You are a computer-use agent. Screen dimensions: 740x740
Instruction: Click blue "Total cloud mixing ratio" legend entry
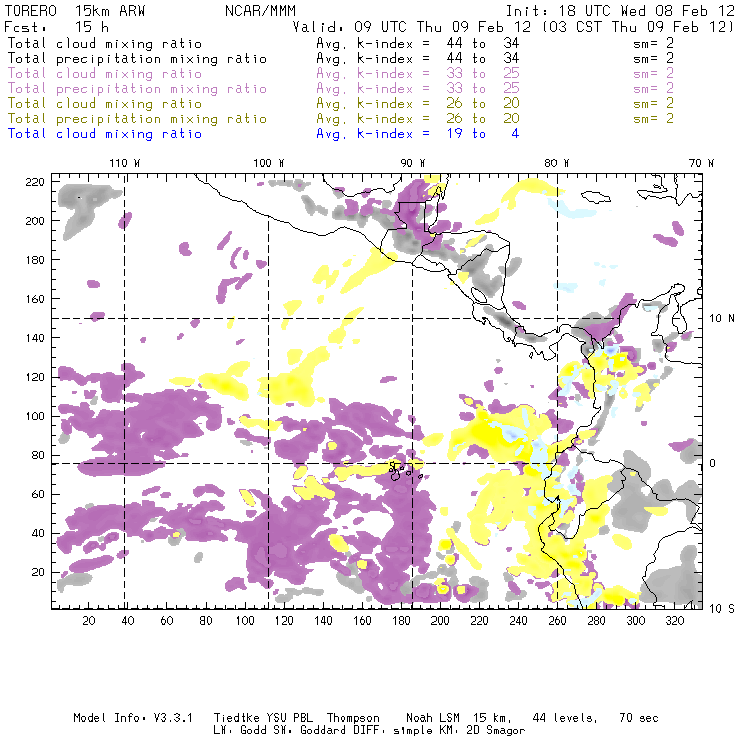pyautogui.click(x=105, y=134)
